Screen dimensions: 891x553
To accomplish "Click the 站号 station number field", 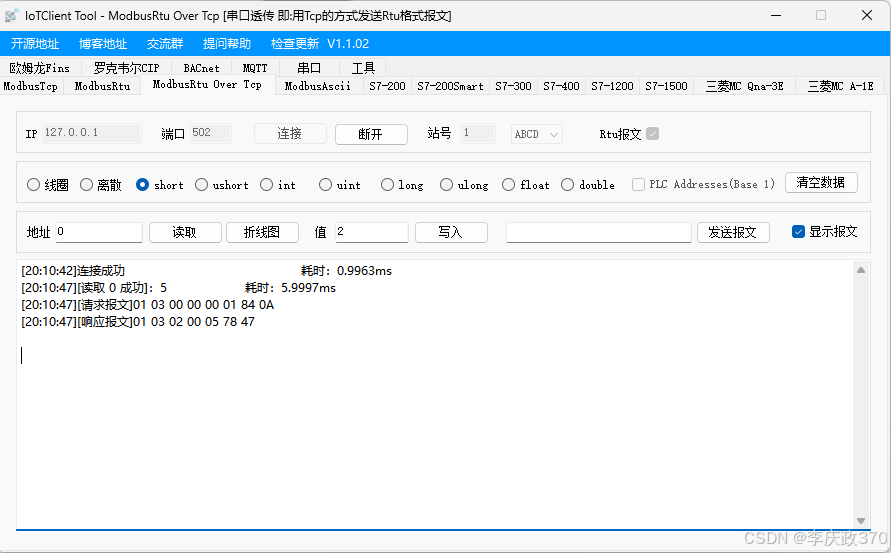I will (x=478, y=133).
